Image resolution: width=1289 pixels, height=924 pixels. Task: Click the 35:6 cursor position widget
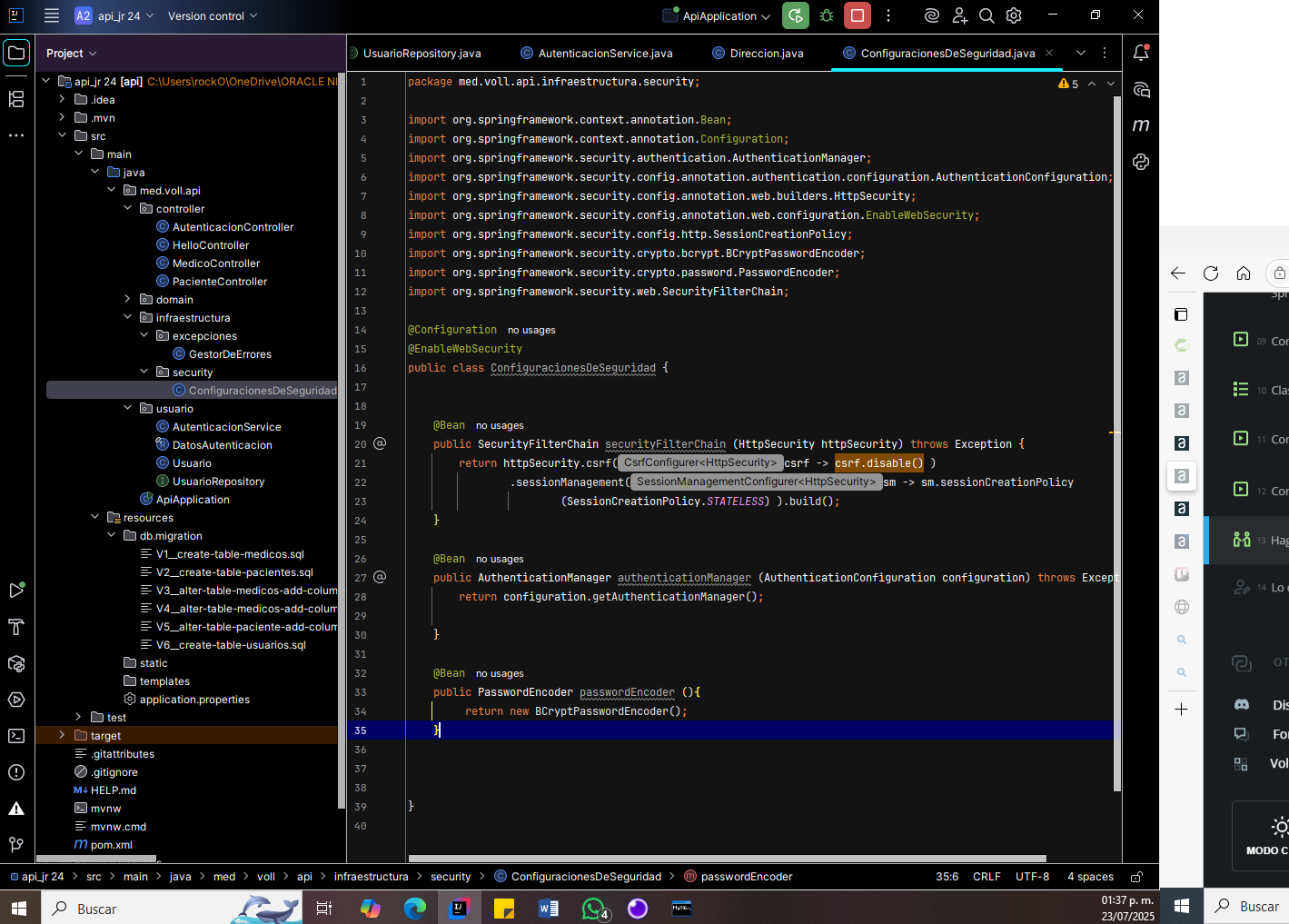pos(947,877)
